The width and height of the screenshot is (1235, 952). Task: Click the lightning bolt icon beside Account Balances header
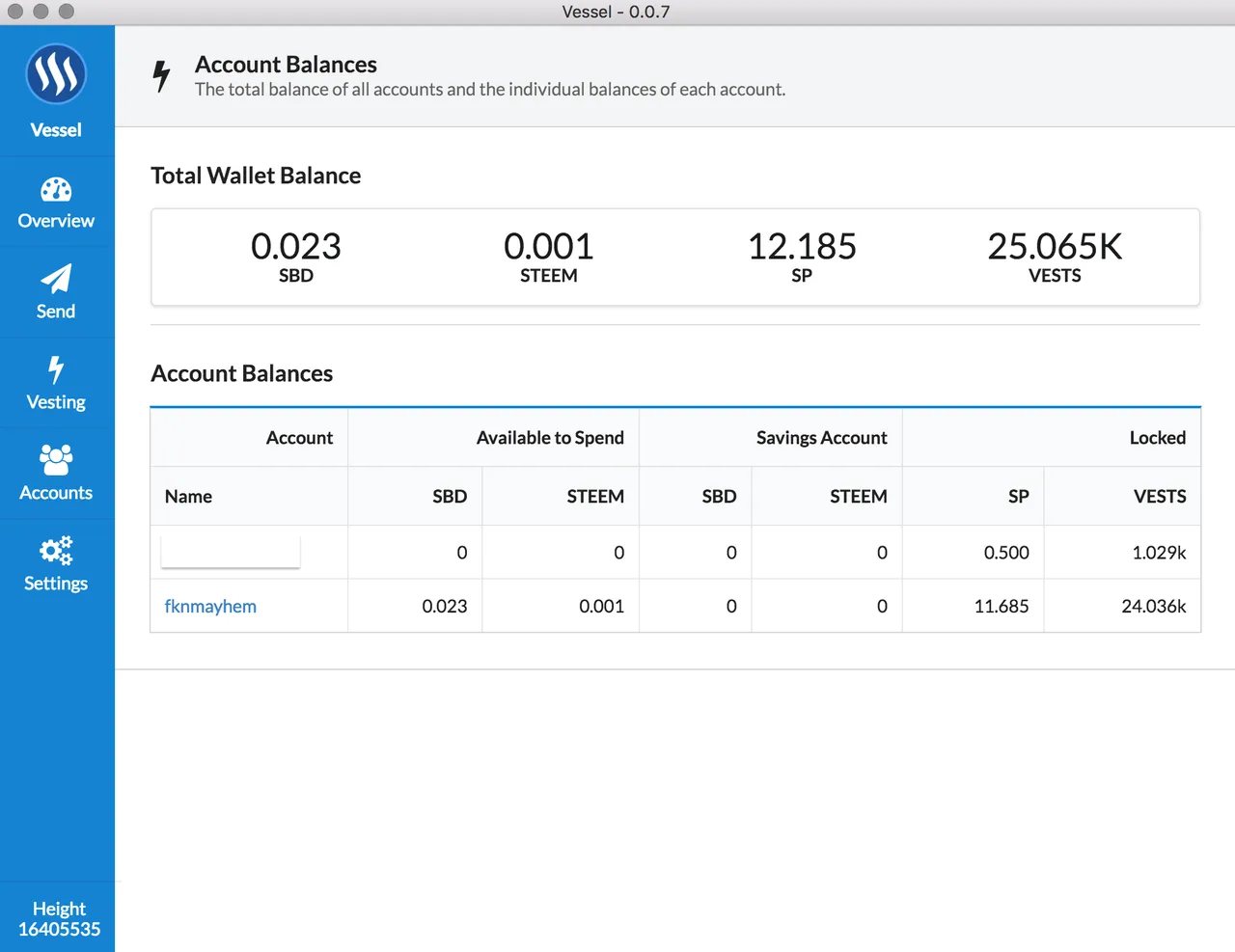tap(162, 76)
